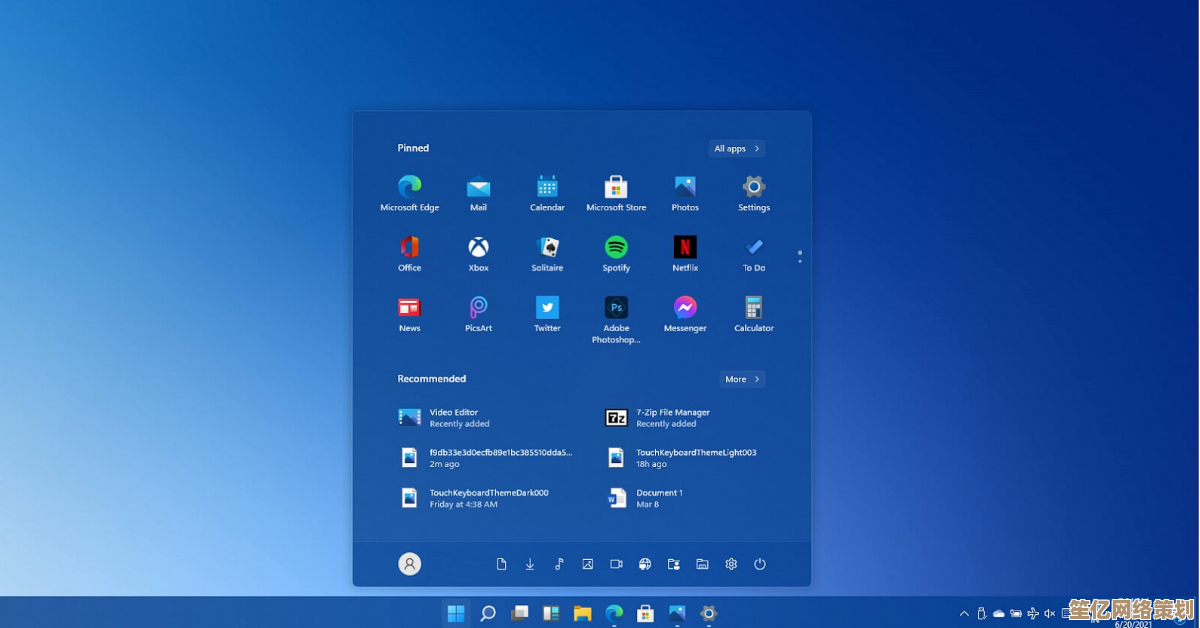
Task: Expand hidden system tray icons chevron
Action: (x=964, y=613)
